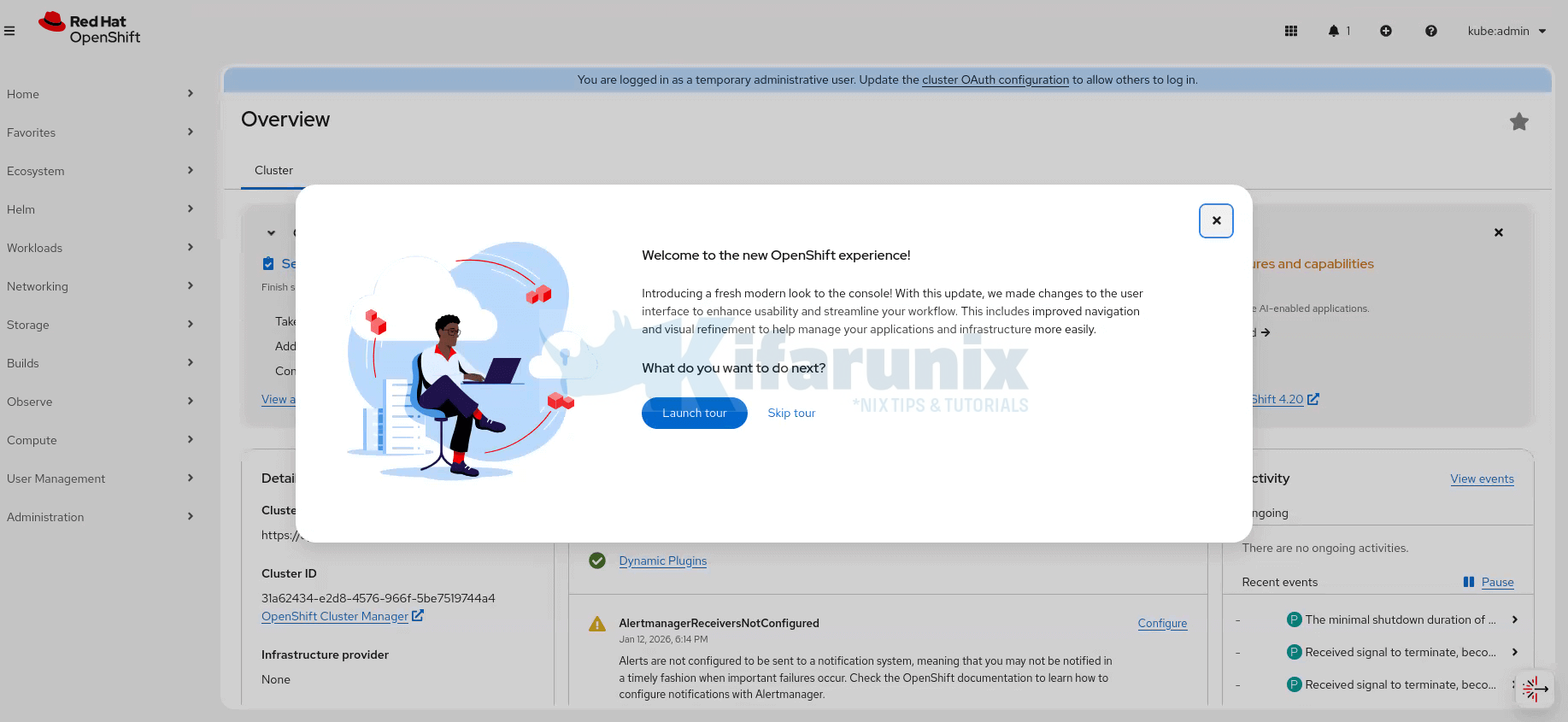Expand User Management navigation section
This screenshot has width=1568, height=722.
click(x=101, y=478)
